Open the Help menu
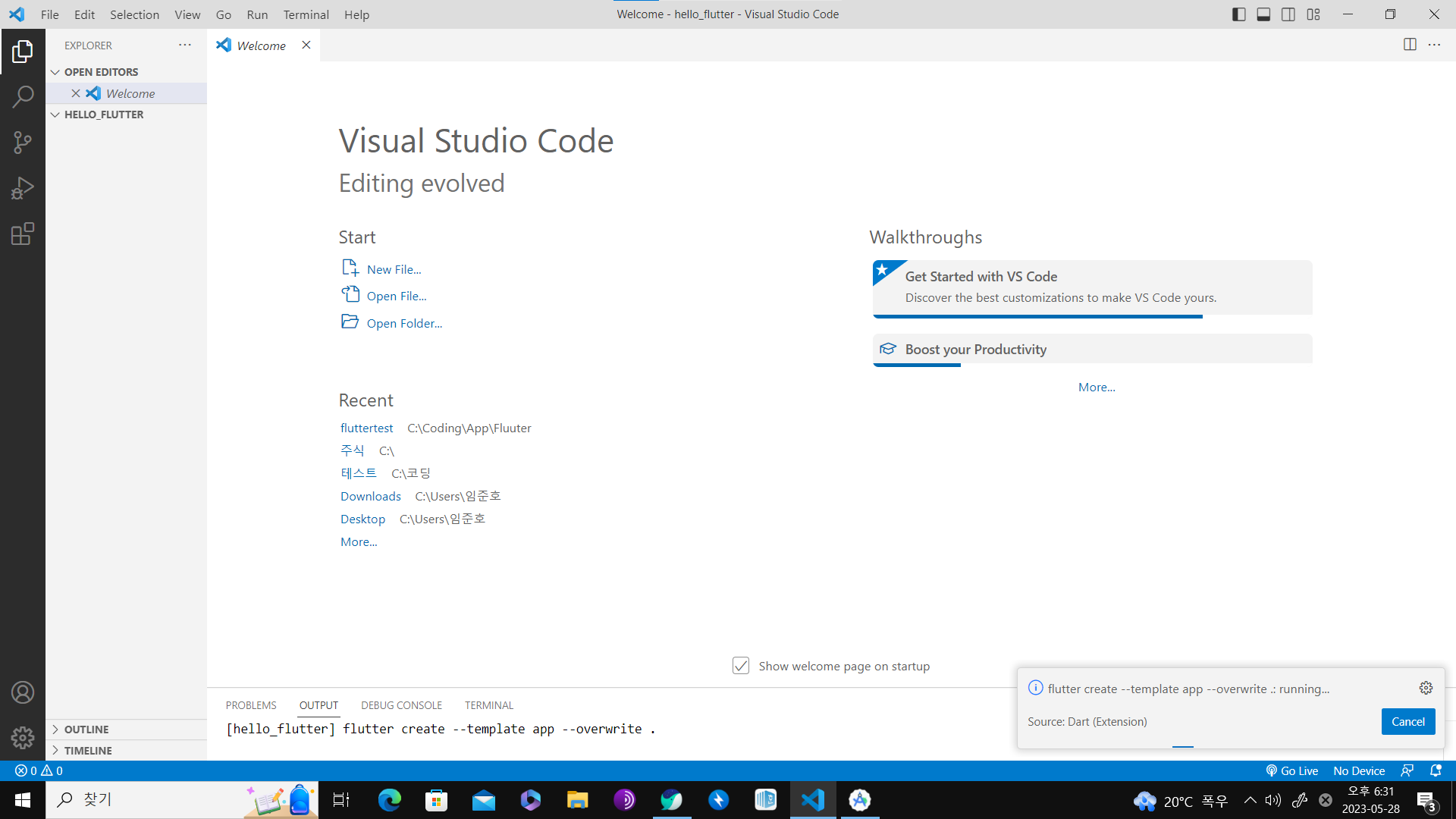 coord(356,14)
